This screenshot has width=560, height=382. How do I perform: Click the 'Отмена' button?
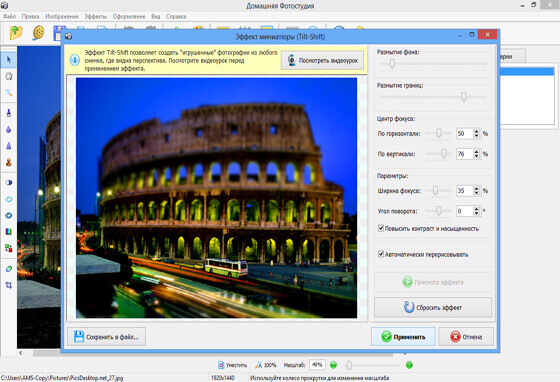(x=466, y=336)
